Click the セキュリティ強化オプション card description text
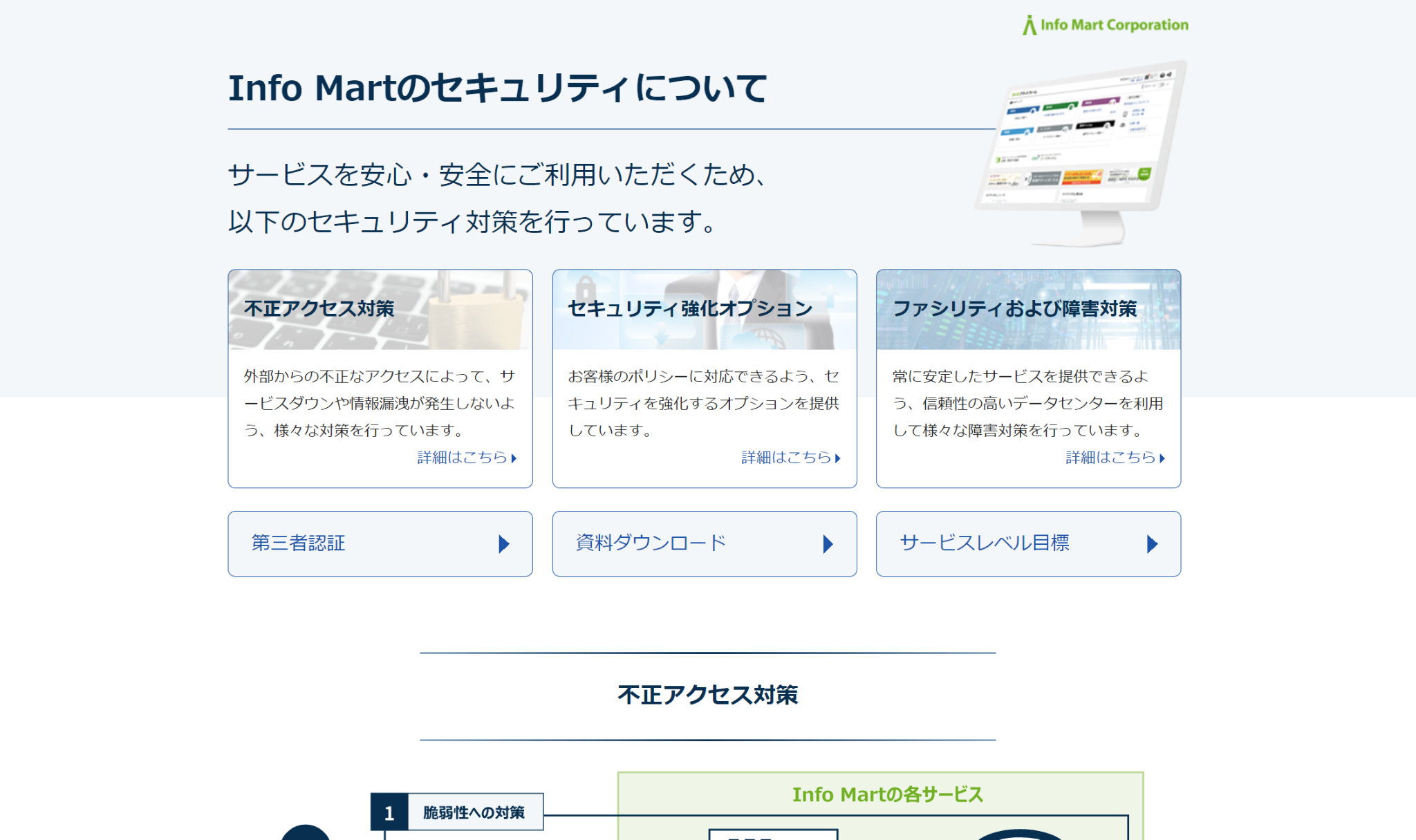 pyautogui.click(x=705, y=403)
